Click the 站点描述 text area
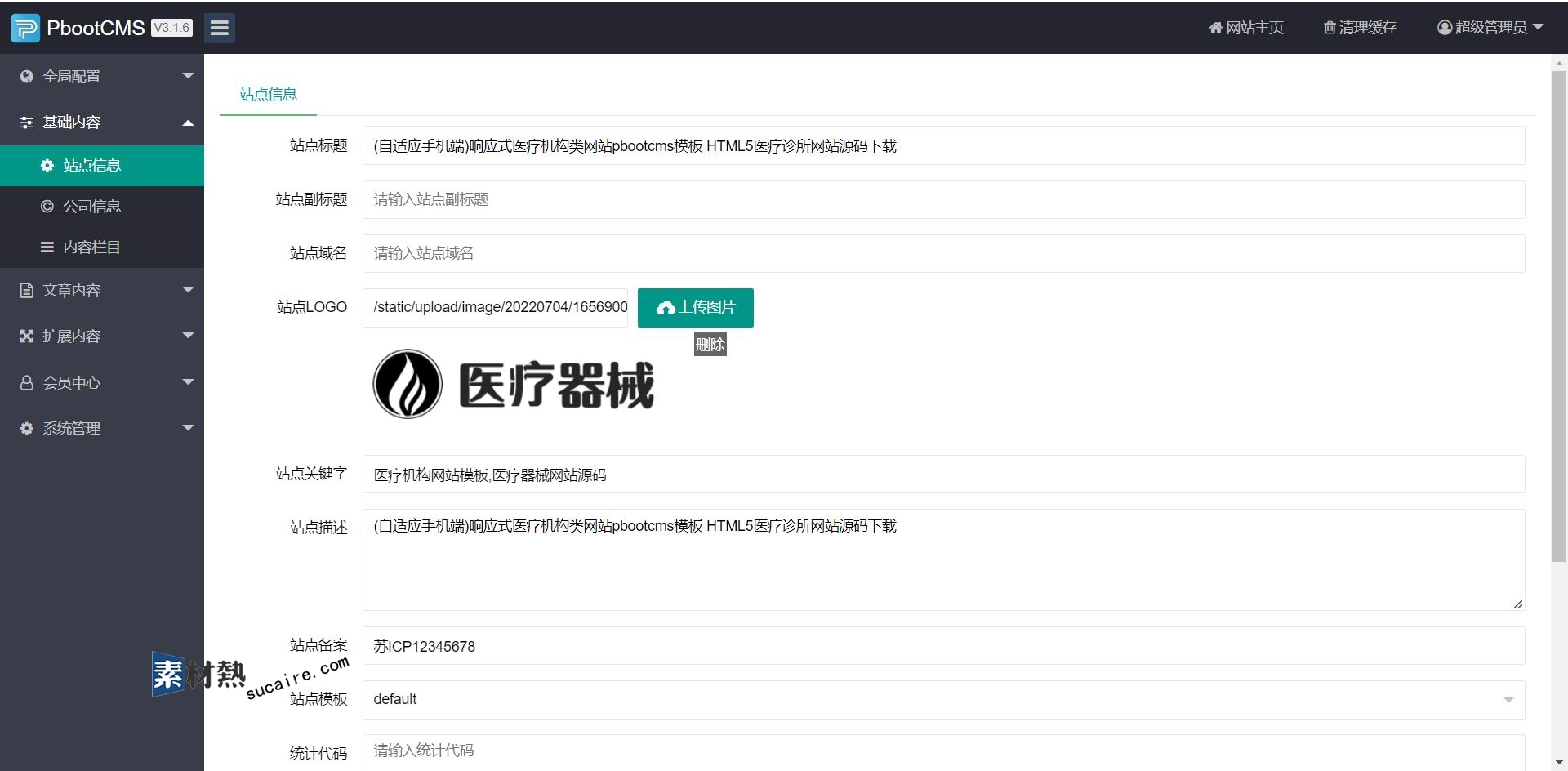 (943, 560)
